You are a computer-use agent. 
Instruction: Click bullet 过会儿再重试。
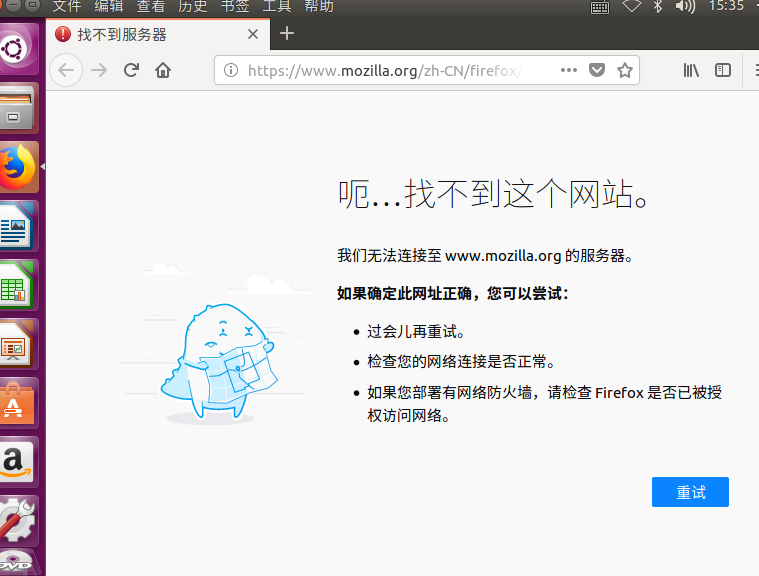click(x=416, y=332)
